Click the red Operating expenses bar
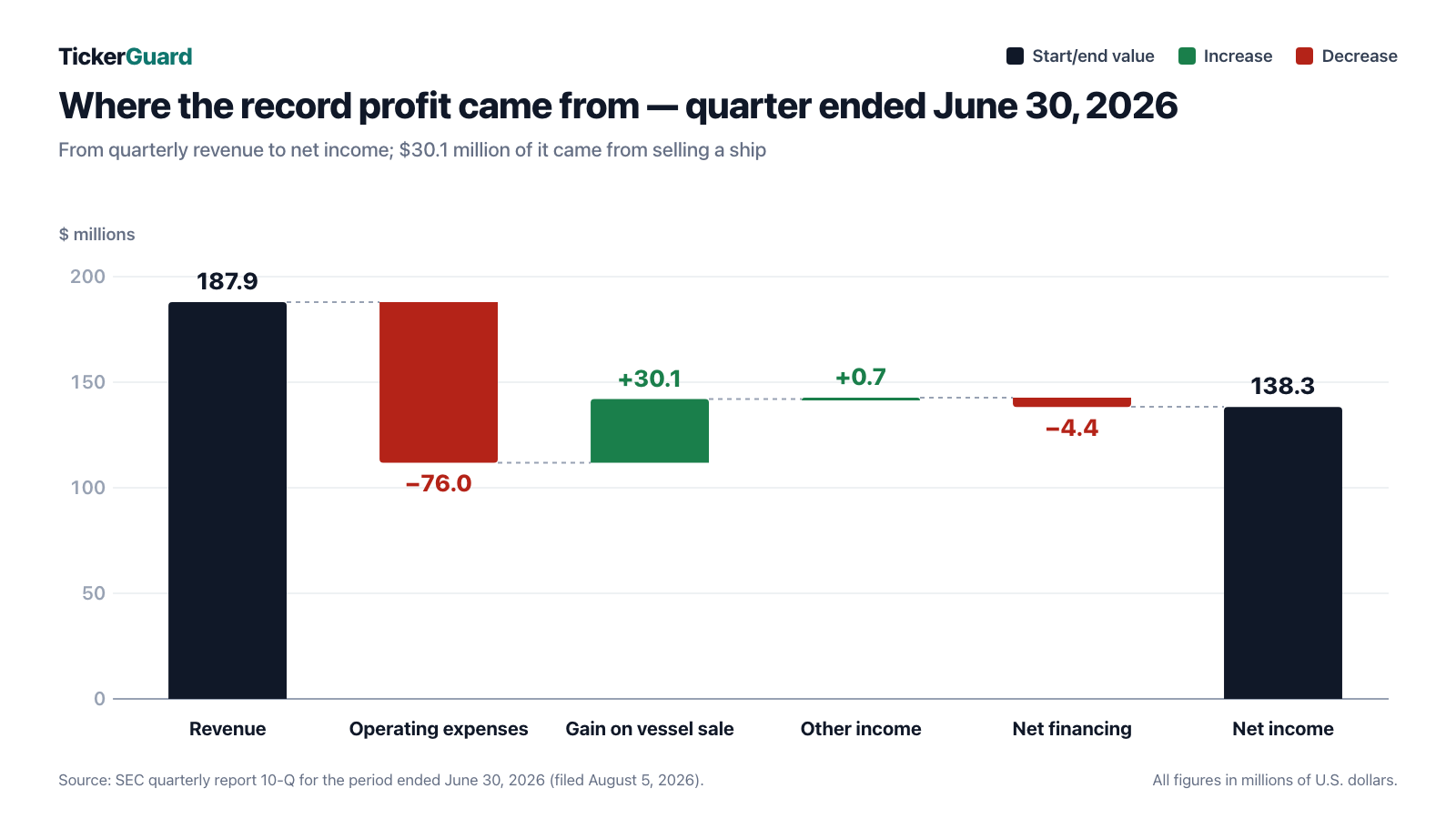This screenshot has width=1456, height=819. pos(439,382)
